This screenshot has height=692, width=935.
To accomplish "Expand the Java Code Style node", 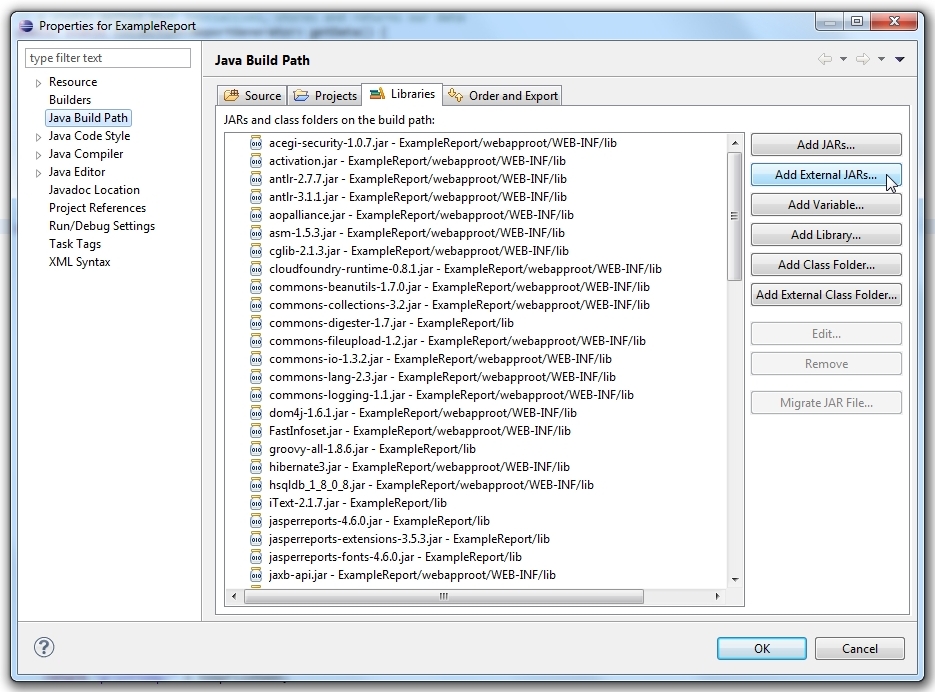I will 38,137.
